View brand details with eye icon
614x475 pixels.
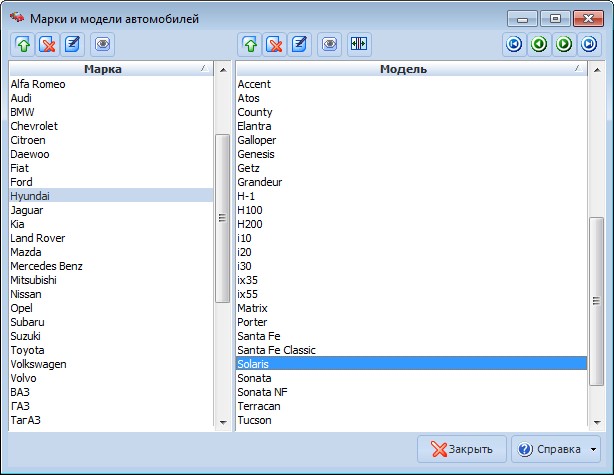[x=103, y=44]
